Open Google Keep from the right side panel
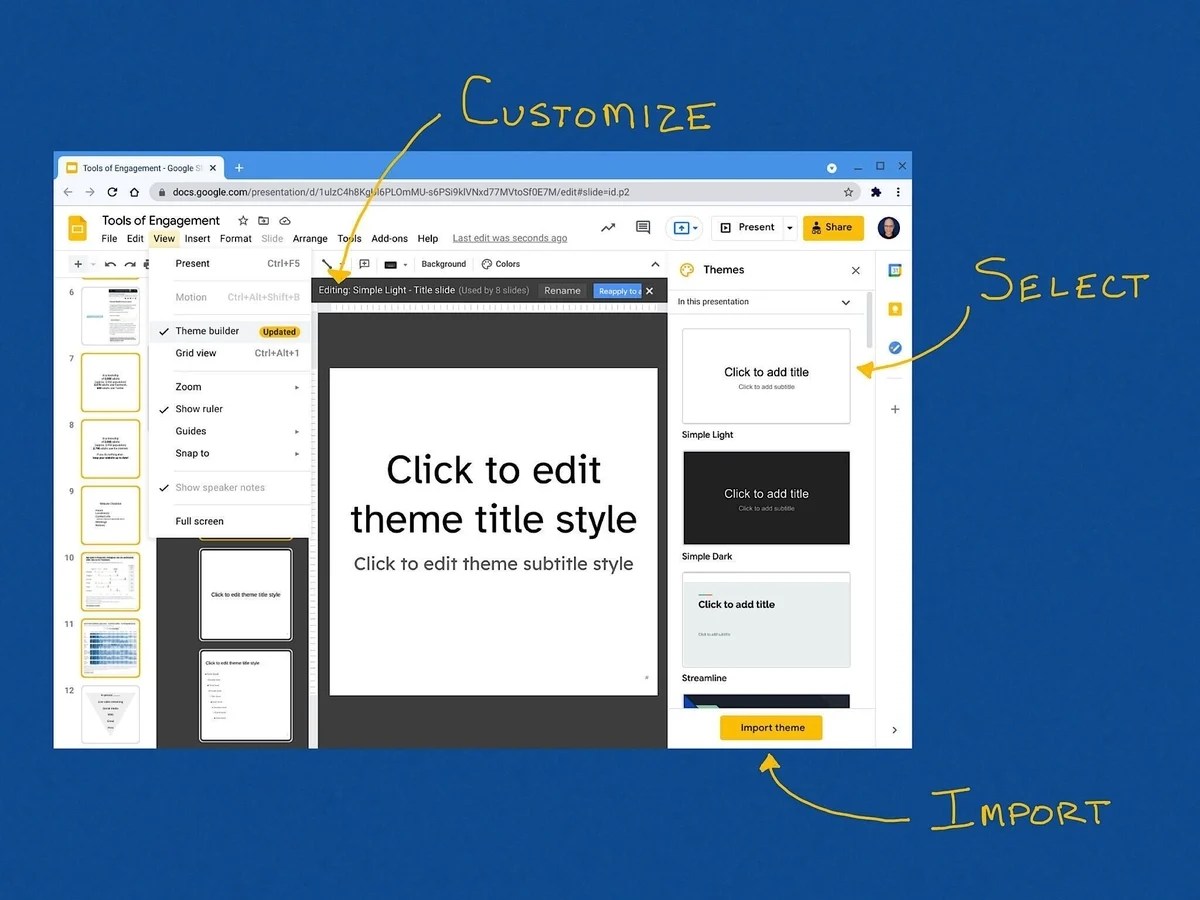The height and width of the screenshot is (900, 1200). [894, 309]
